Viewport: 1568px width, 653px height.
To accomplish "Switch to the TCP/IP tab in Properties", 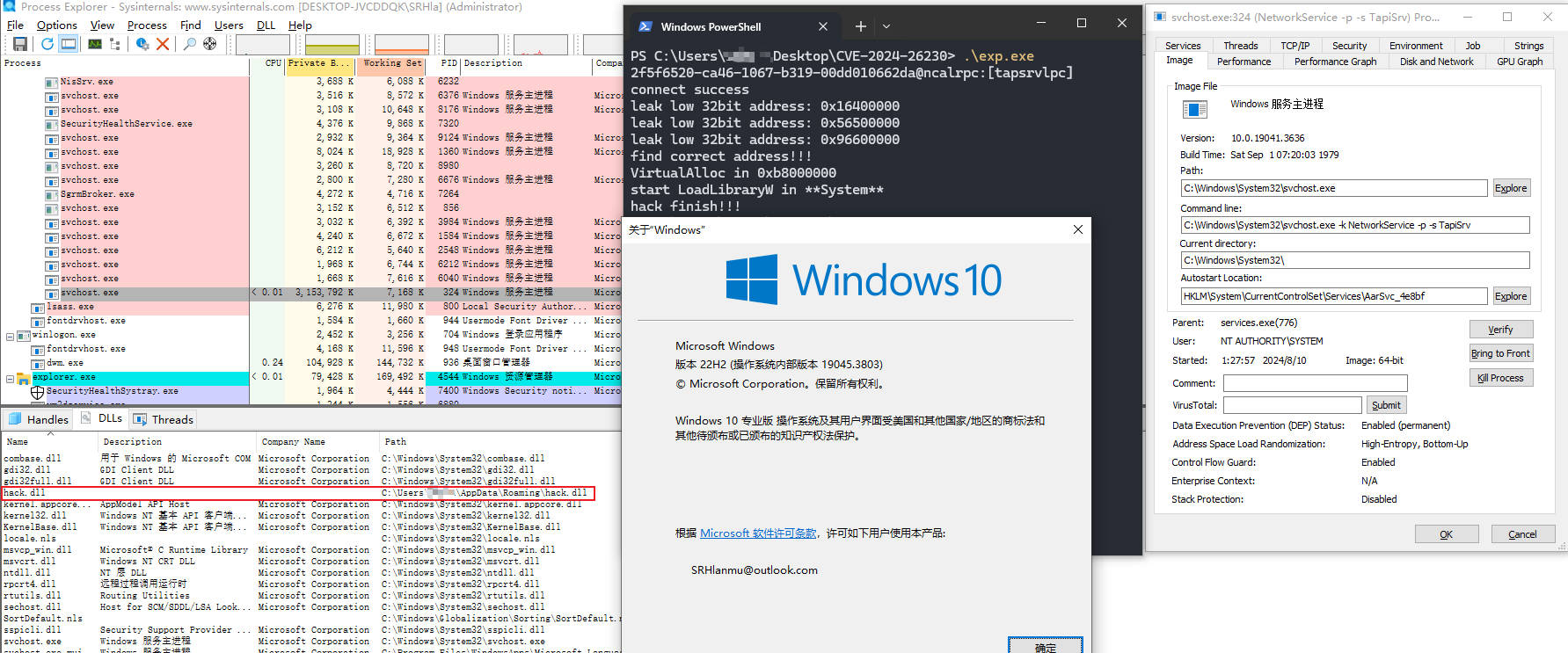I will click(x=1295, y=46).
